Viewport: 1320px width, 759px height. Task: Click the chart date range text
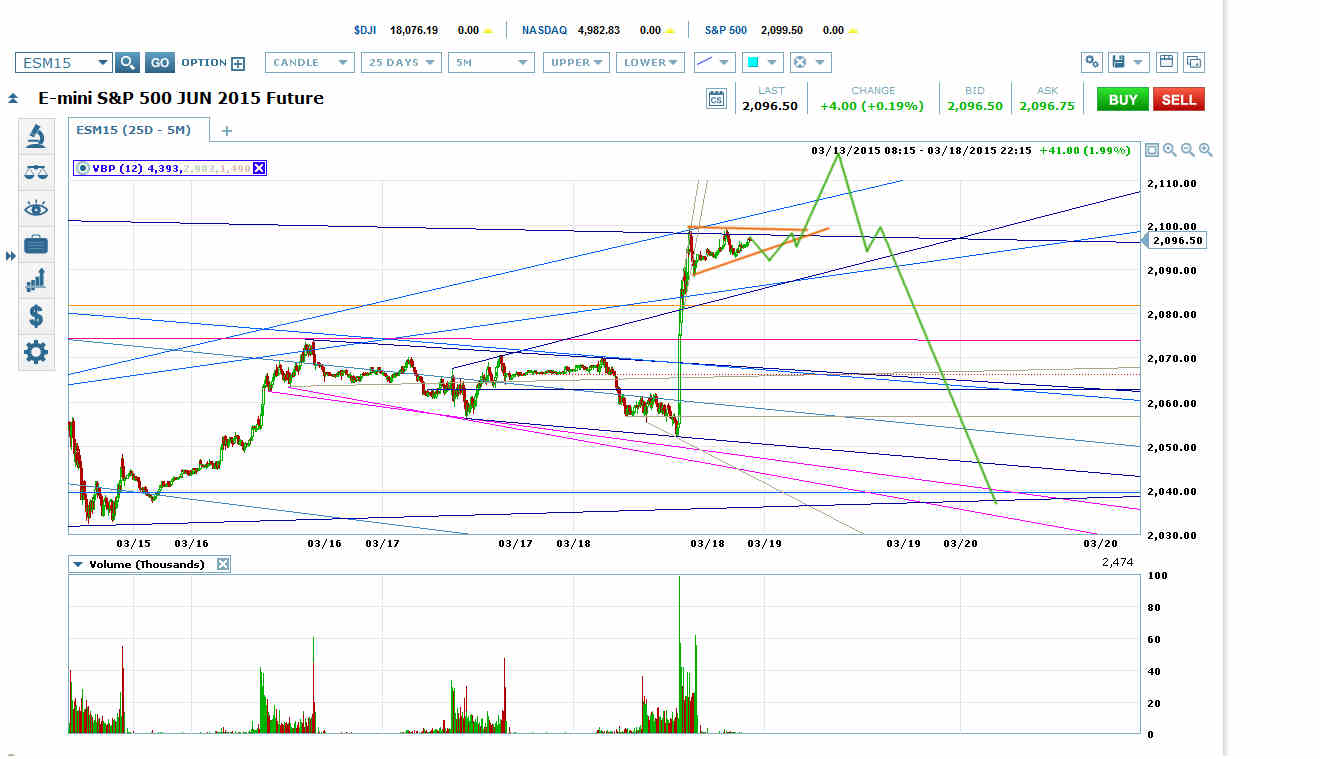920,151
